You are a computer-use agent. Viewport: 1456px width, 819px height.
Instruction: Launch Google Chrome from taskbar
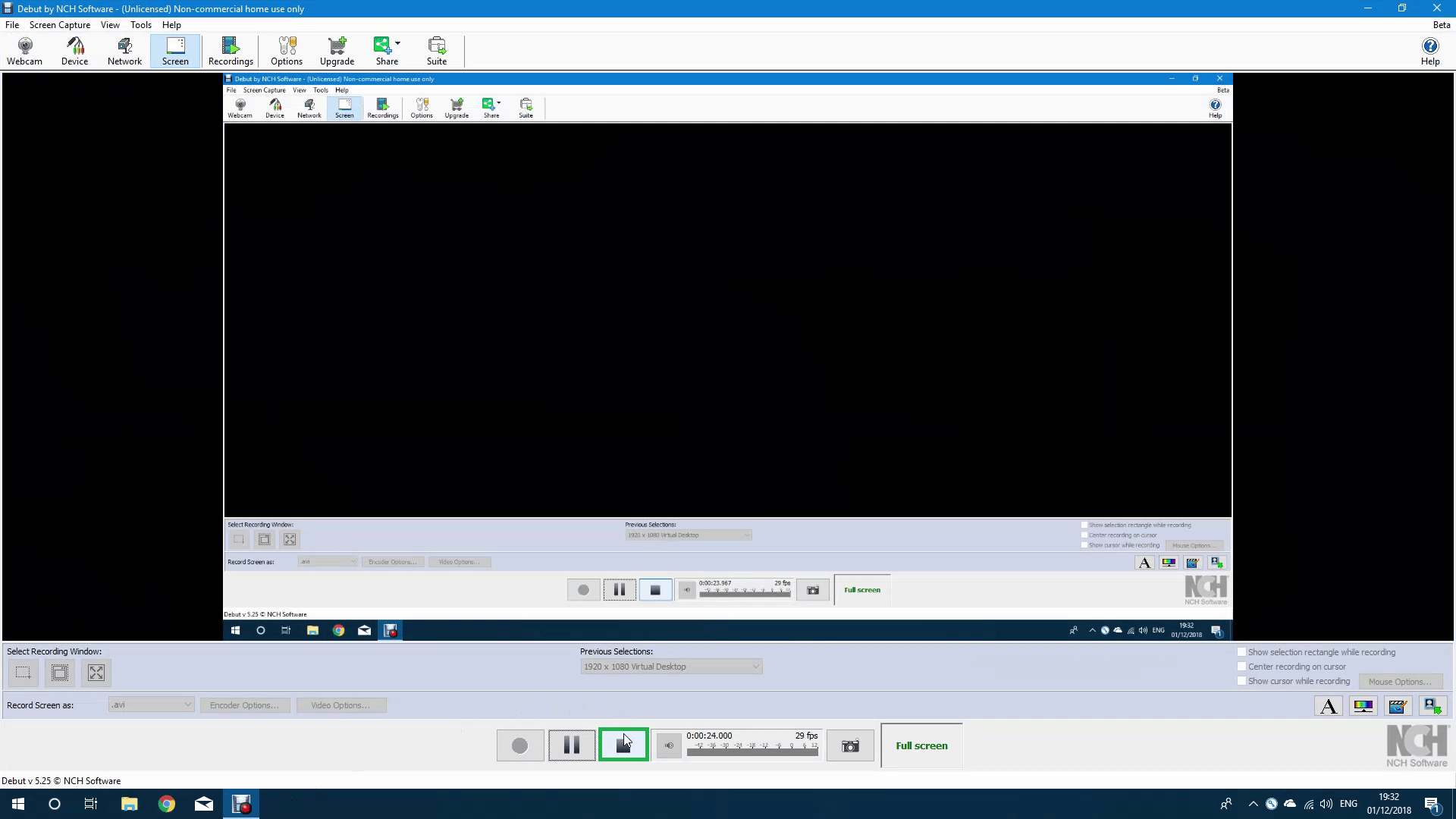(167, 804)
